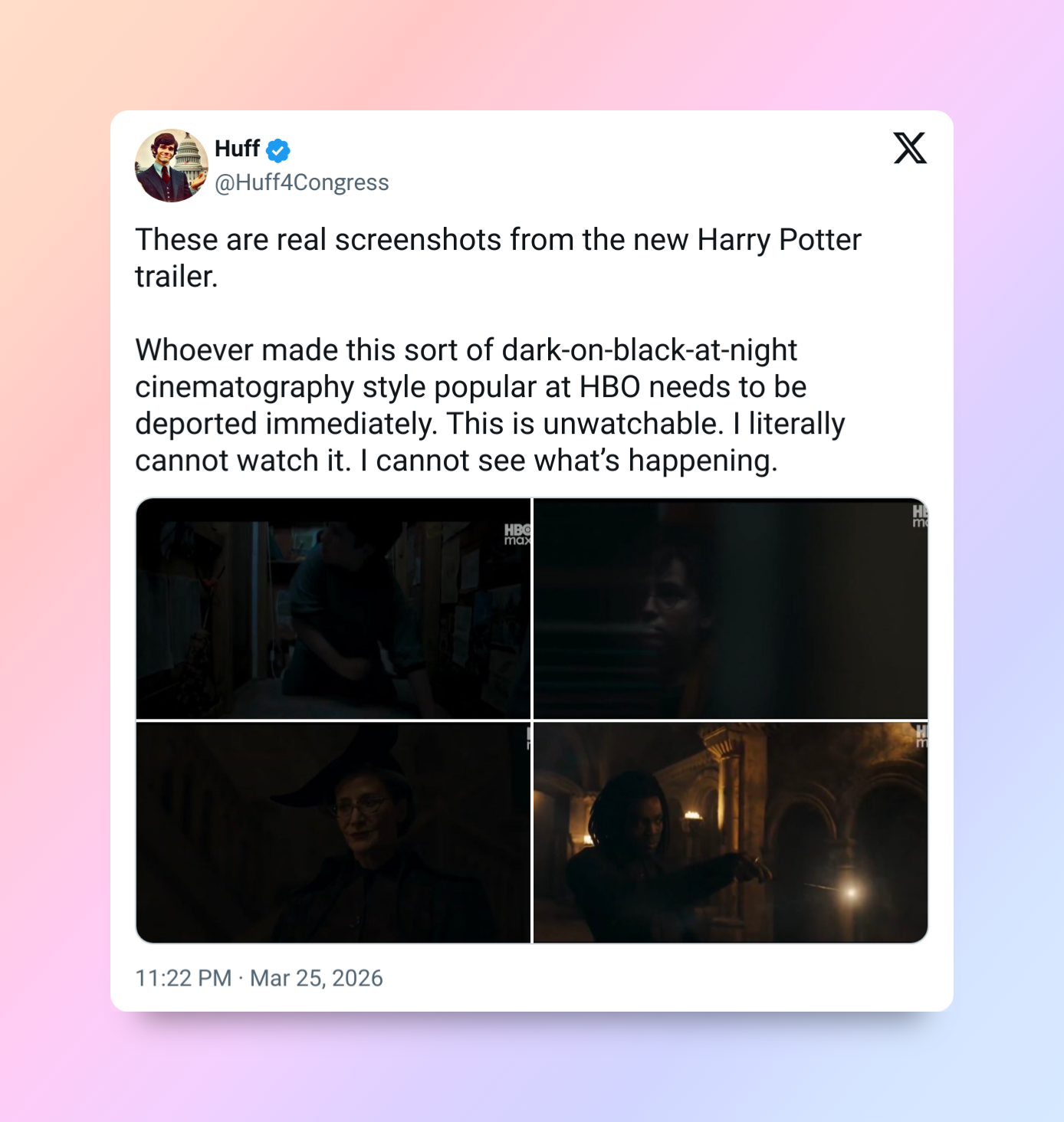Viewport: 1064px width, 1122px height.
Task: Click the HBO Max watermark in first image
Action: click(517, 534)
